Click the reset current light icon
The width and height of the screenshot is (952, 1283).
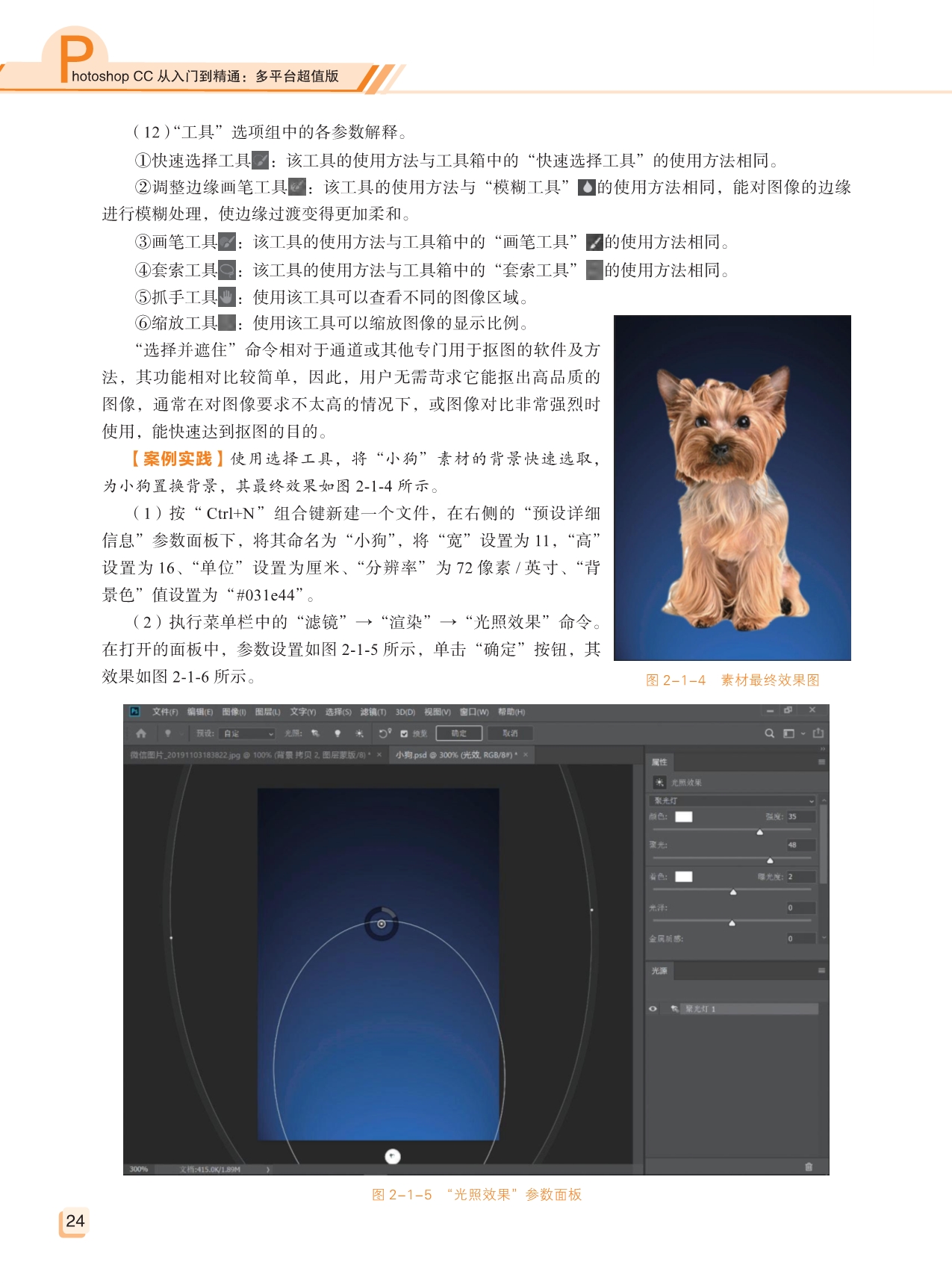(x=384, y=733)
